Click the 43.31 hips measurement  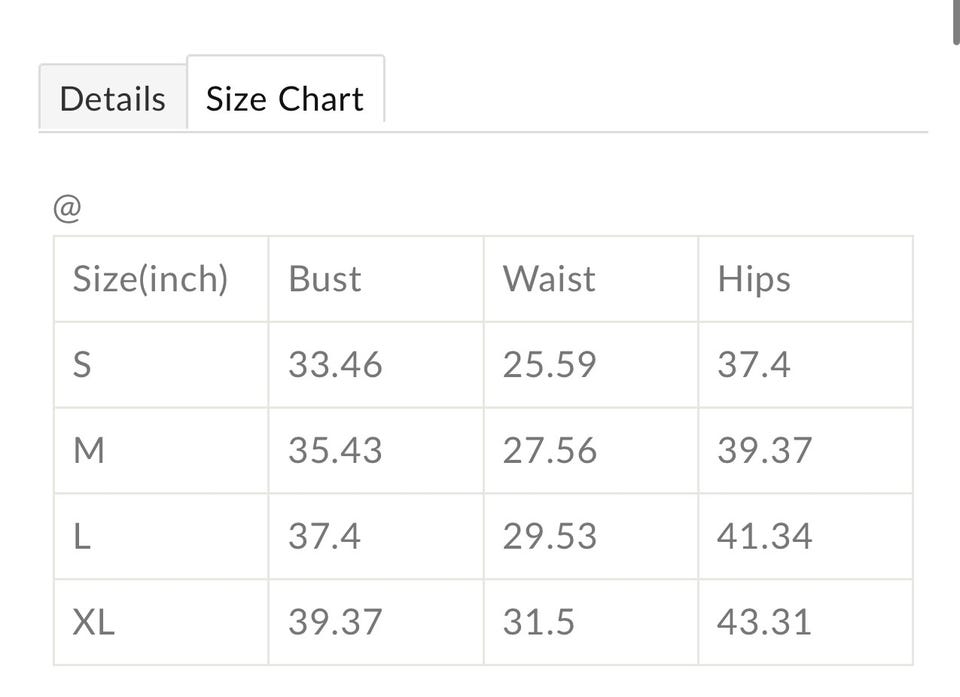tap(764, 623)
